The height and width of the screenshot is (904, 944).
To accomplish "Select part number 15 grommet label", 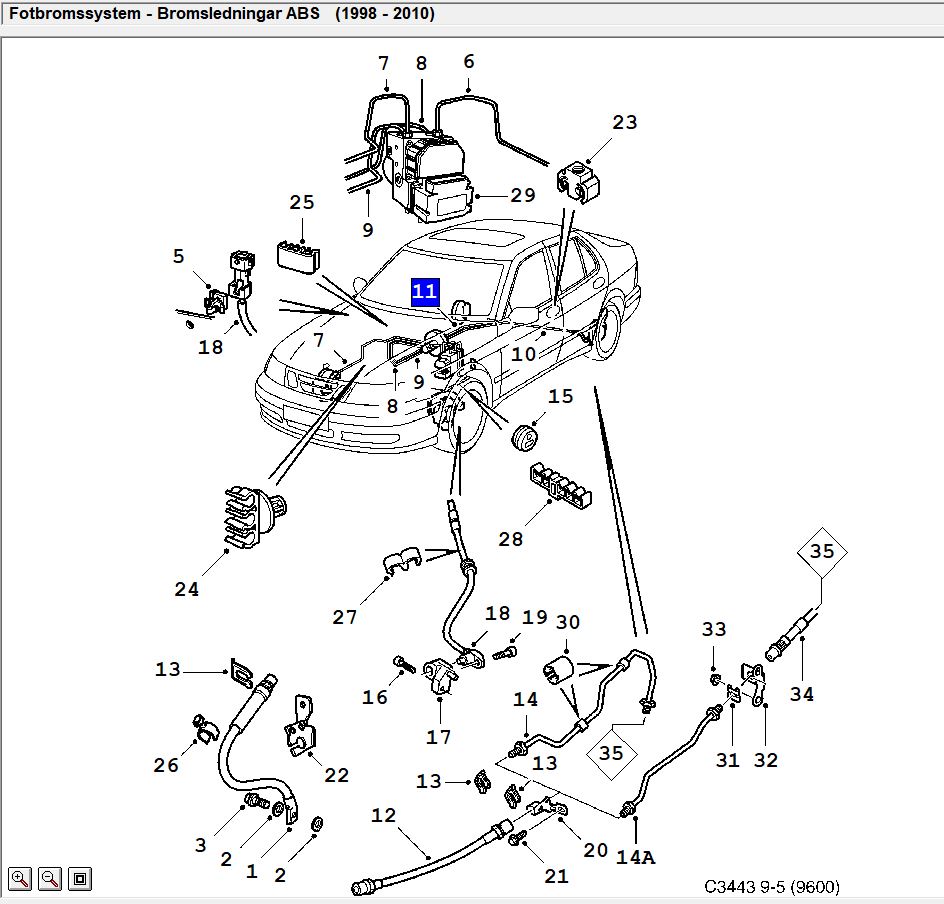I will 560,396.
